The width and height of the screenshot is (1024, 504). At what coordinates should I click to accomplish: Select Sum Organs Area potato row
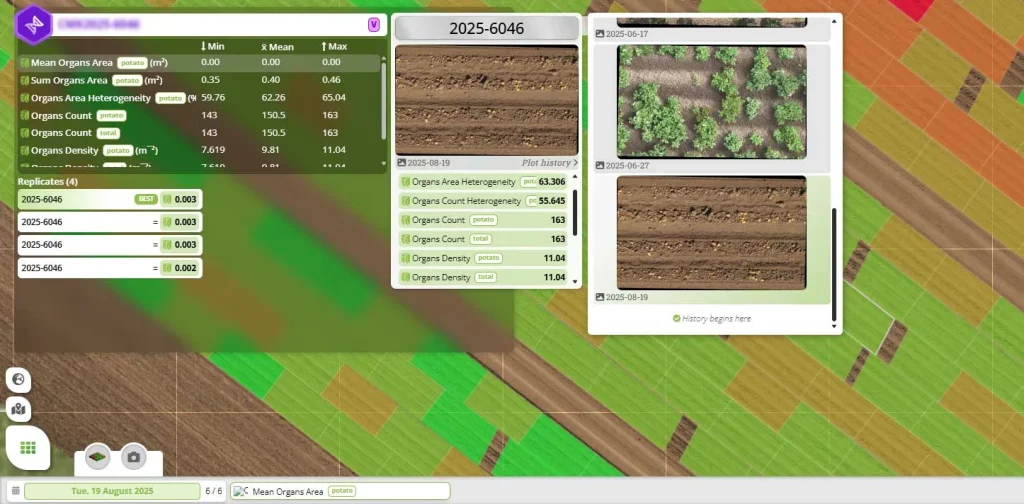[x=199, y=80]
